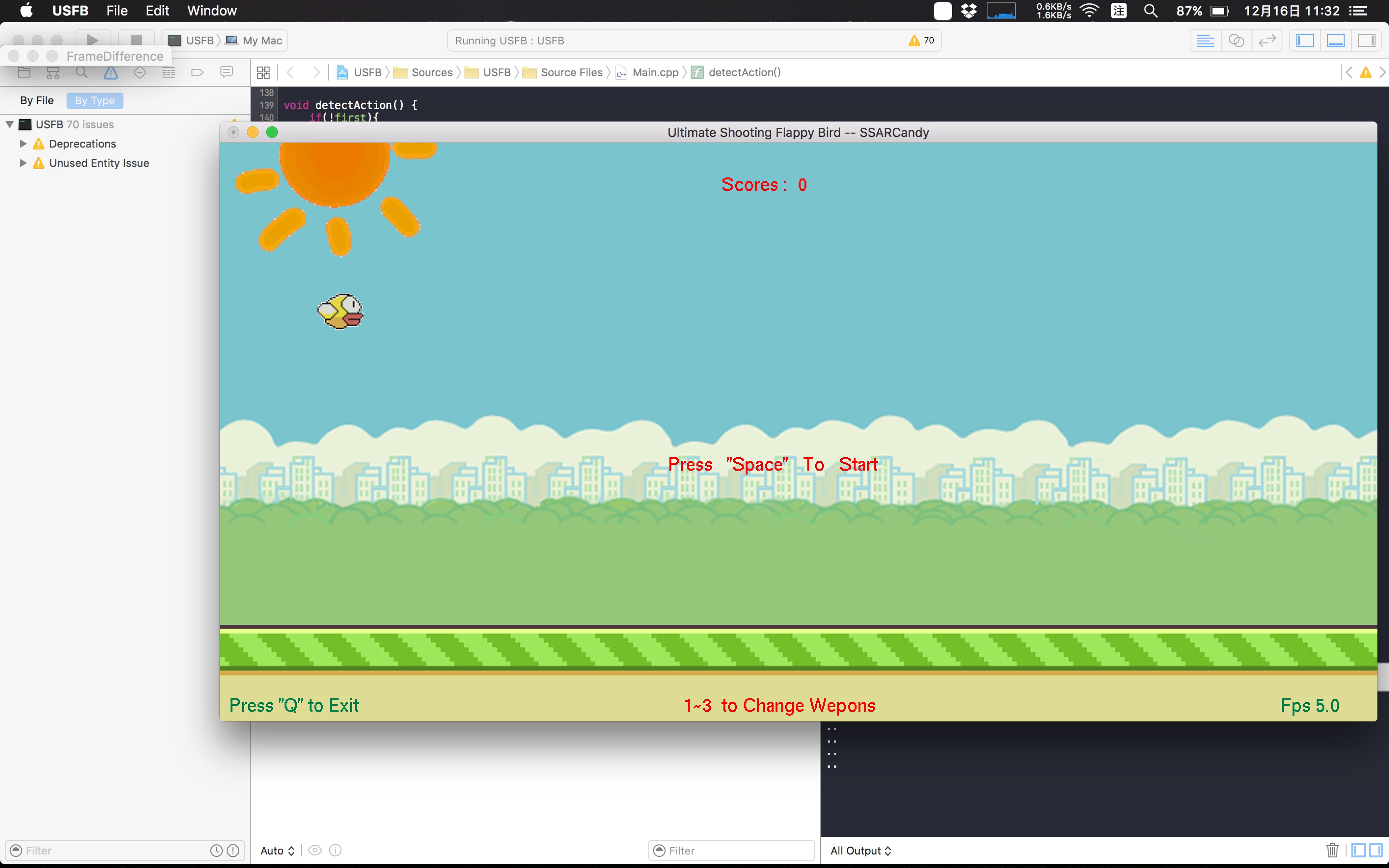Select the Standard editor lines icon
This screenshot has width=1389, height=868.
1205,40
